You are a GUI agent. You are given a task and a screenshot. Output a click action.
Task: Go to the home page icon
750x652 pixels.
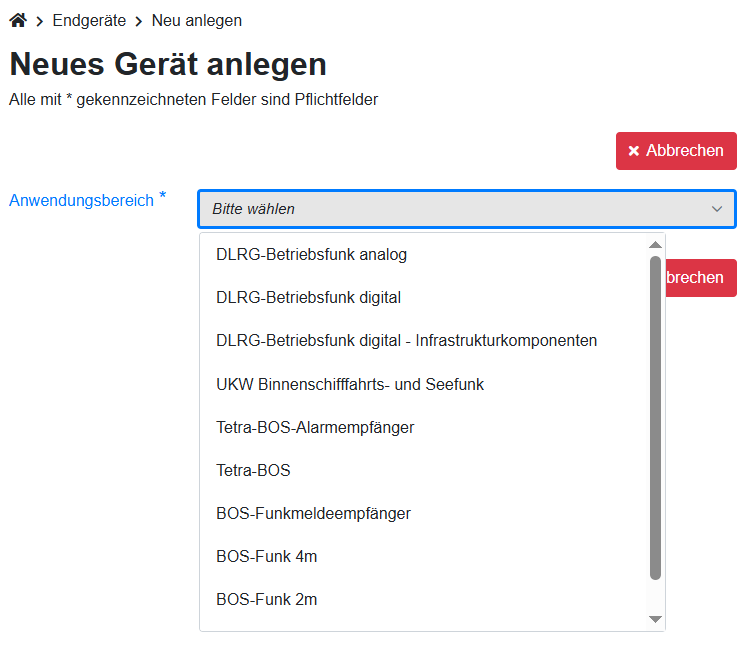click(x=18, y=21)
